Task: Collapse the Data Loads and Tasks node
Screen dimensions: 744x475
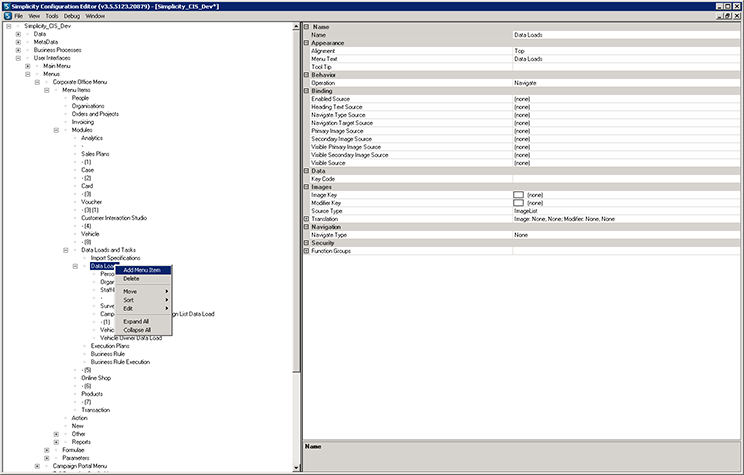Action: tap(65, 250)
